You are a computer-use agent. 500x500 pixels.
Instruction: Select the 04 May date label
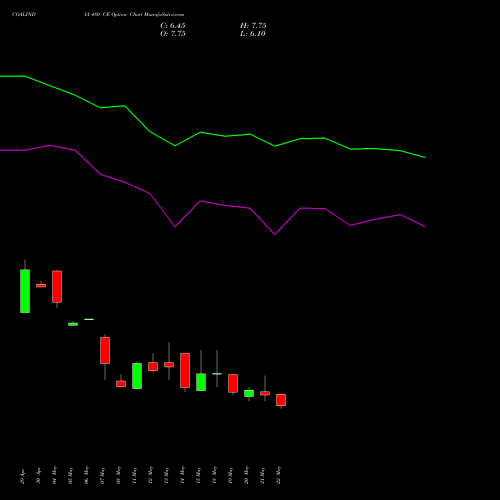[55, 475]
